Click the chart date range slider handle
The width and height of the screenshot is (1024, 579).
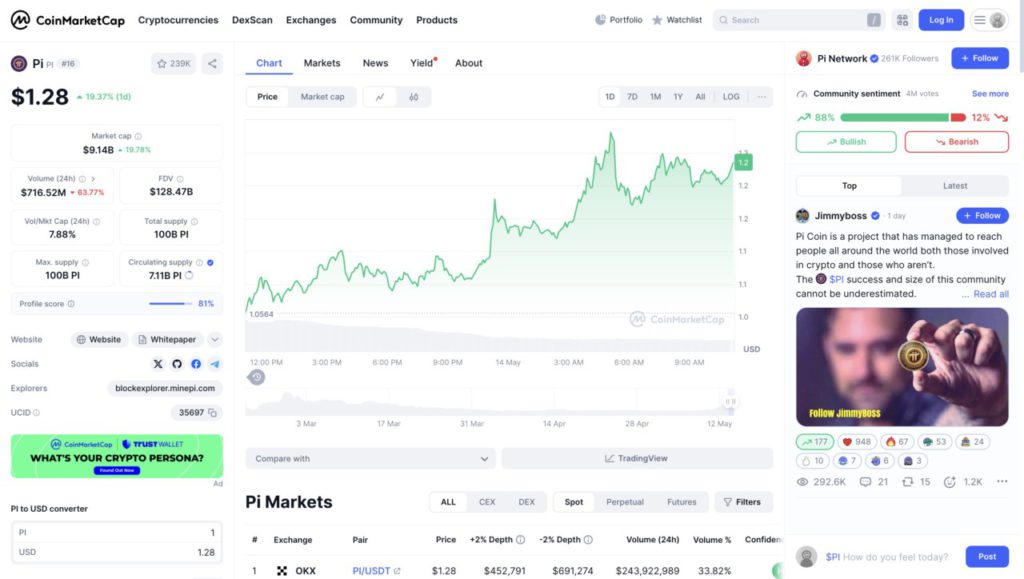(x=731, y=403)
